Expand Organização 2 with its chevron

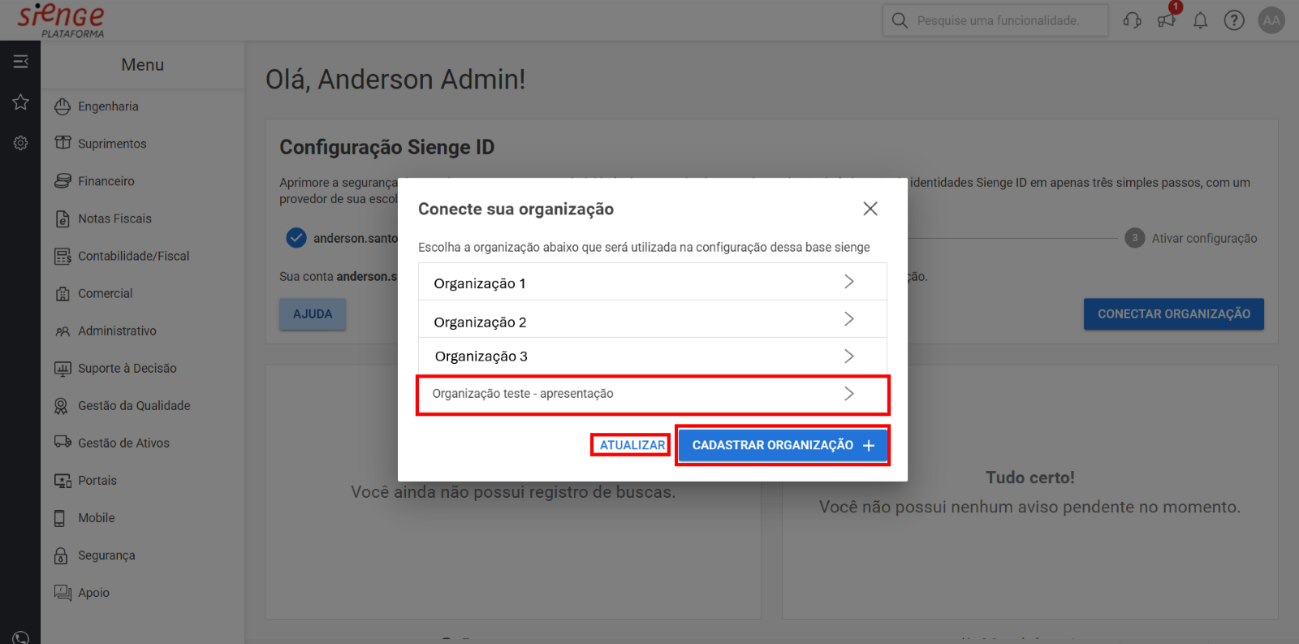[x=849, y=319]
